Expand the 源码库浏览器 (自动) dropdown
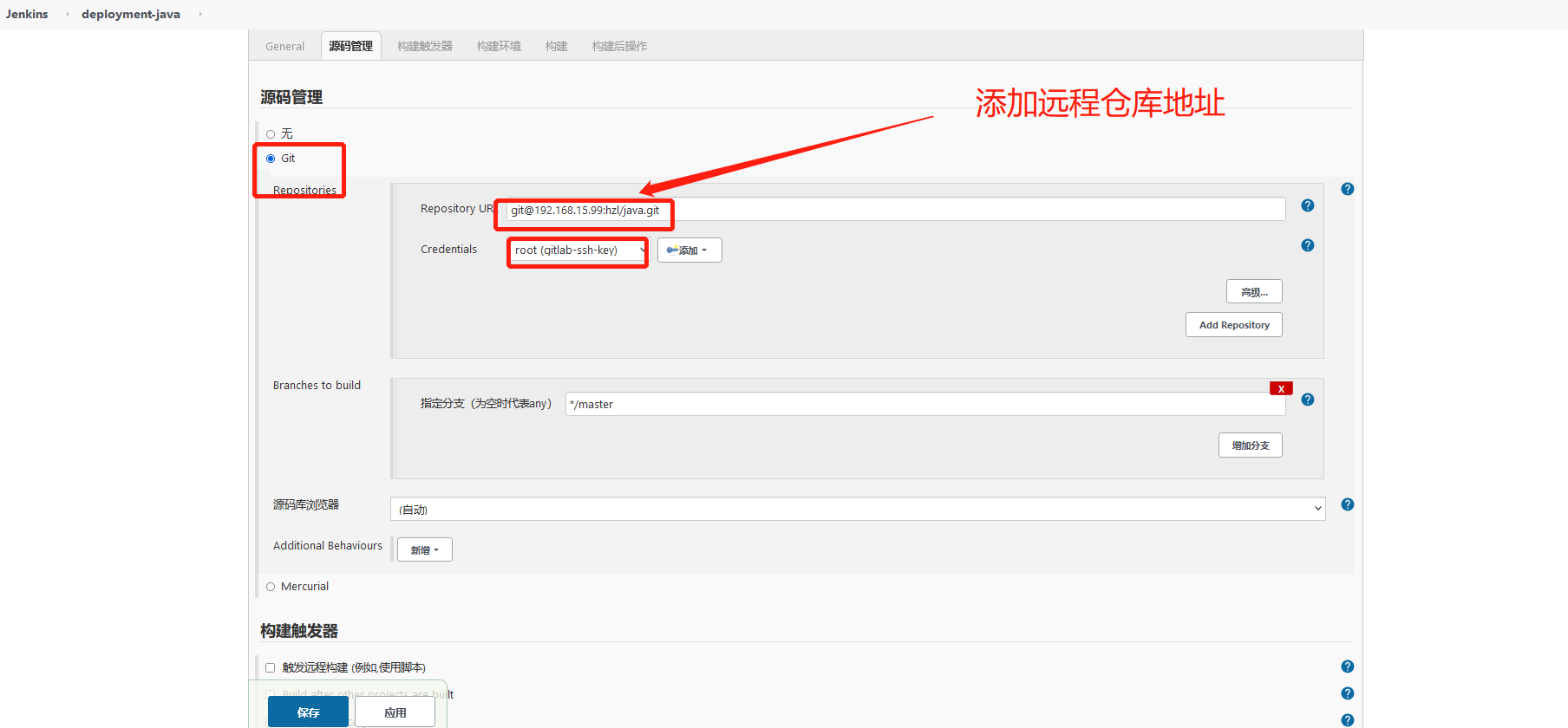Viewport: 1568px width, 728px height. click(x=858, y=509)
